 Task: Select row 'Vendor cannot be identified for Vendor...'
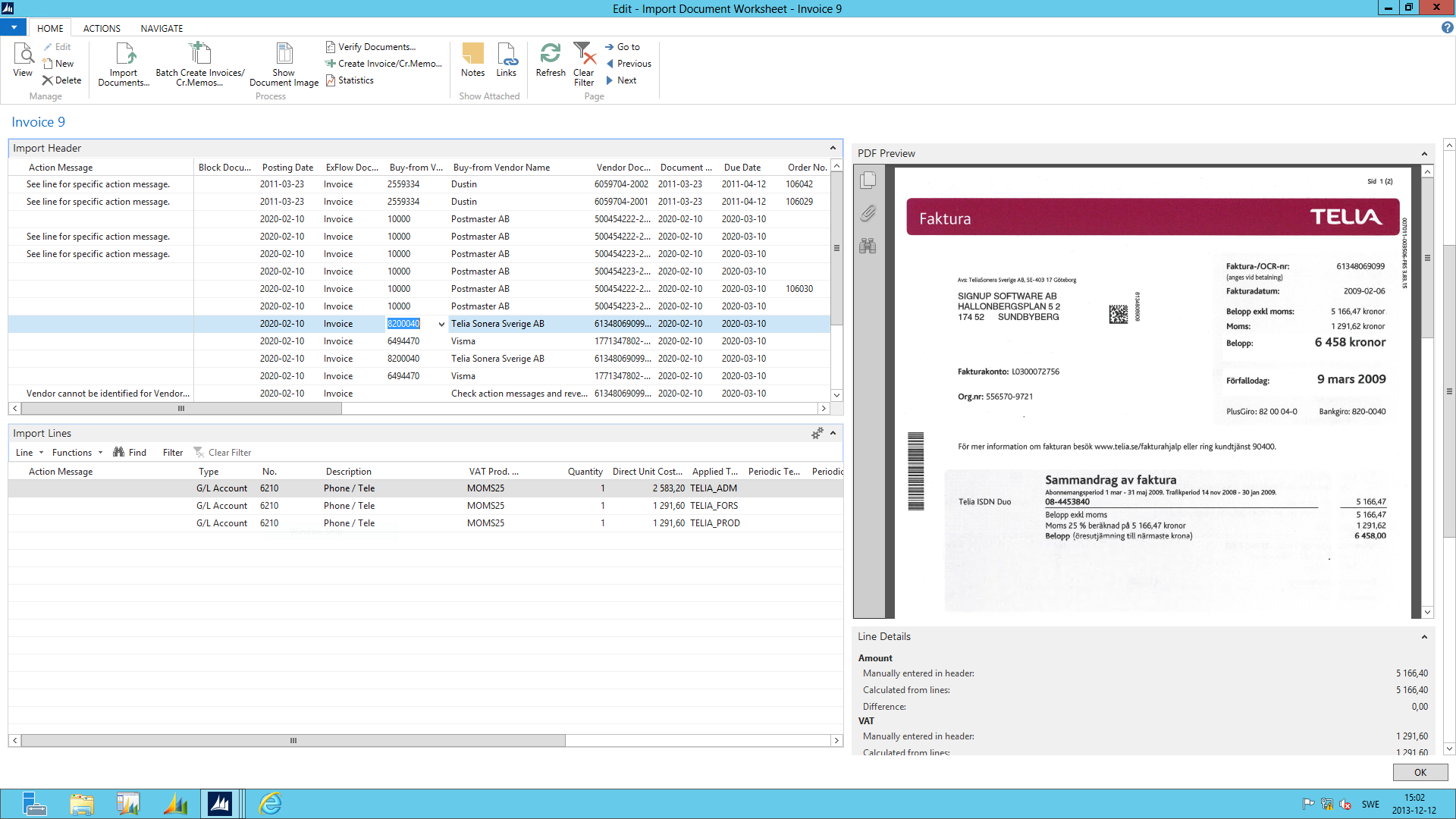(x=419, y=394)
